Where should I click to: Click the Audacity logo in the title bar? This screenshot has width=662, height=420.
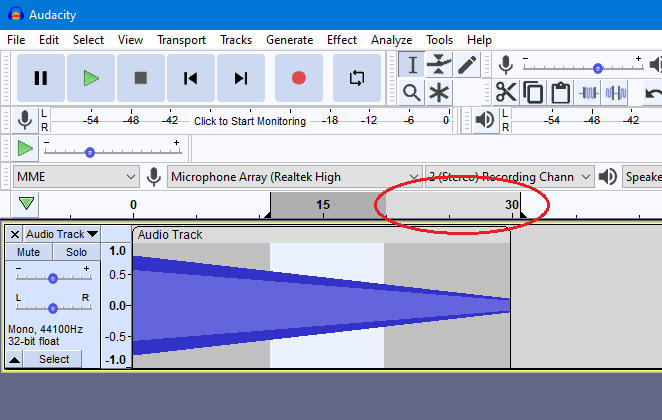[16, 14]
